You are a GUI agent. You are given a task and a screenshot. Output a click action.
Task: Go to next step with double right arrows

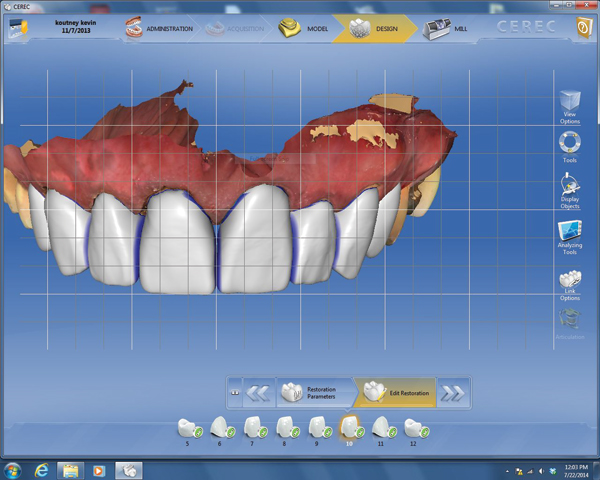click(x=452, y=393)
